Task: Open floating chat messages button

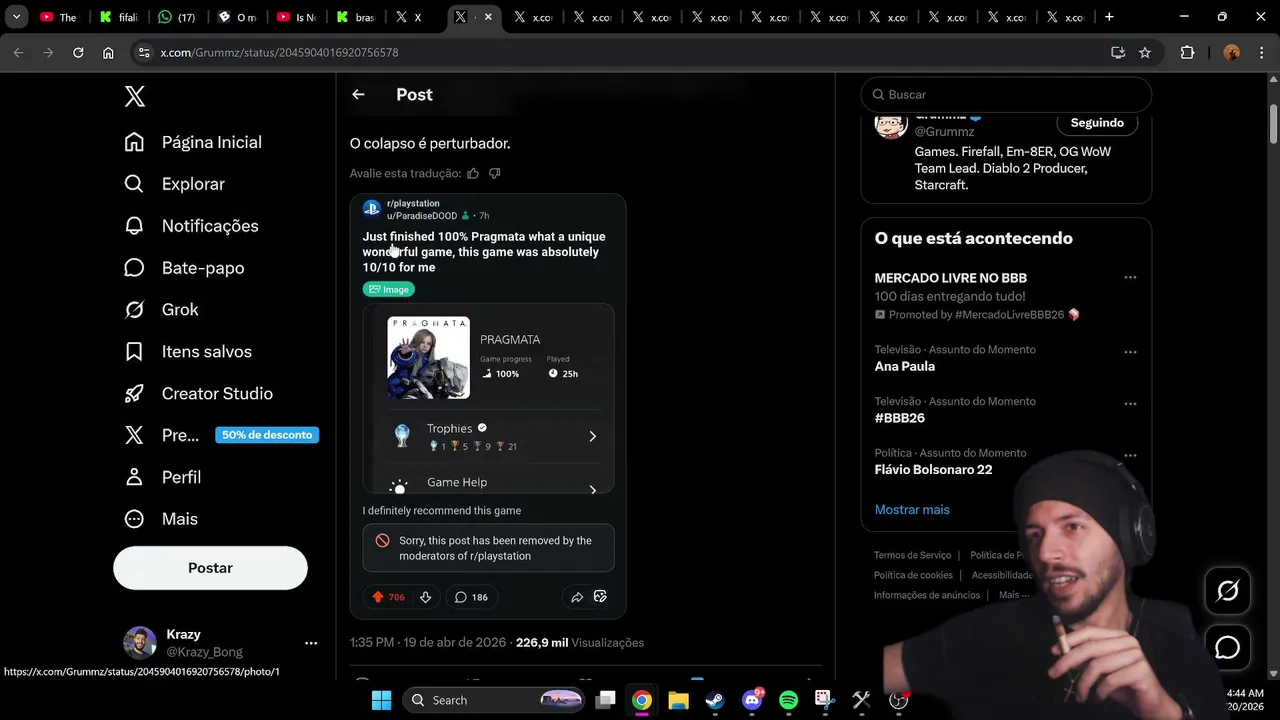Action: pyautogui.click(x=1227, y=647)
